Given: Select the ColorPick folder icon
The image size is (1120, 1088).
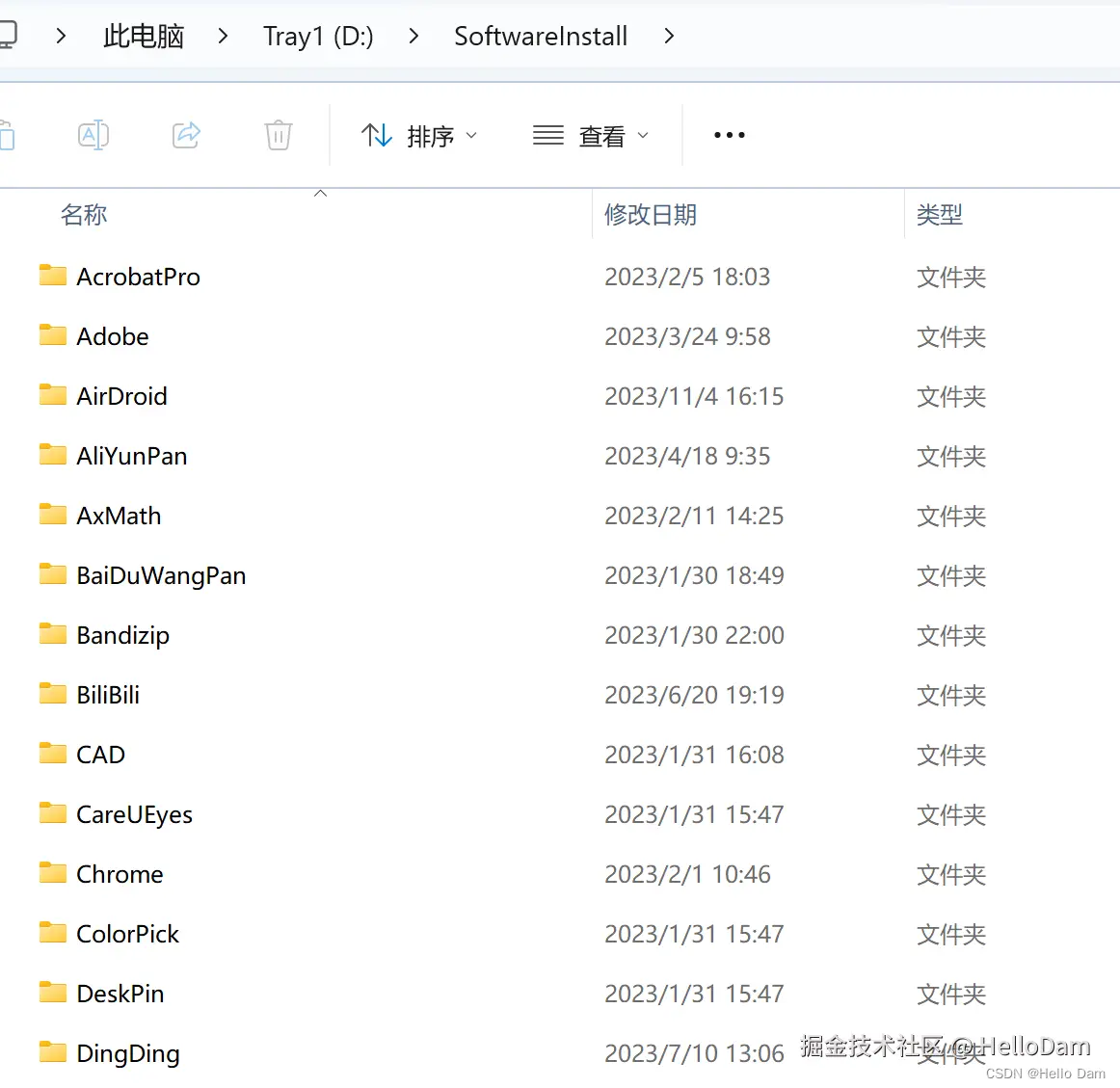Looking at the screenshot, I should [53, 932].
